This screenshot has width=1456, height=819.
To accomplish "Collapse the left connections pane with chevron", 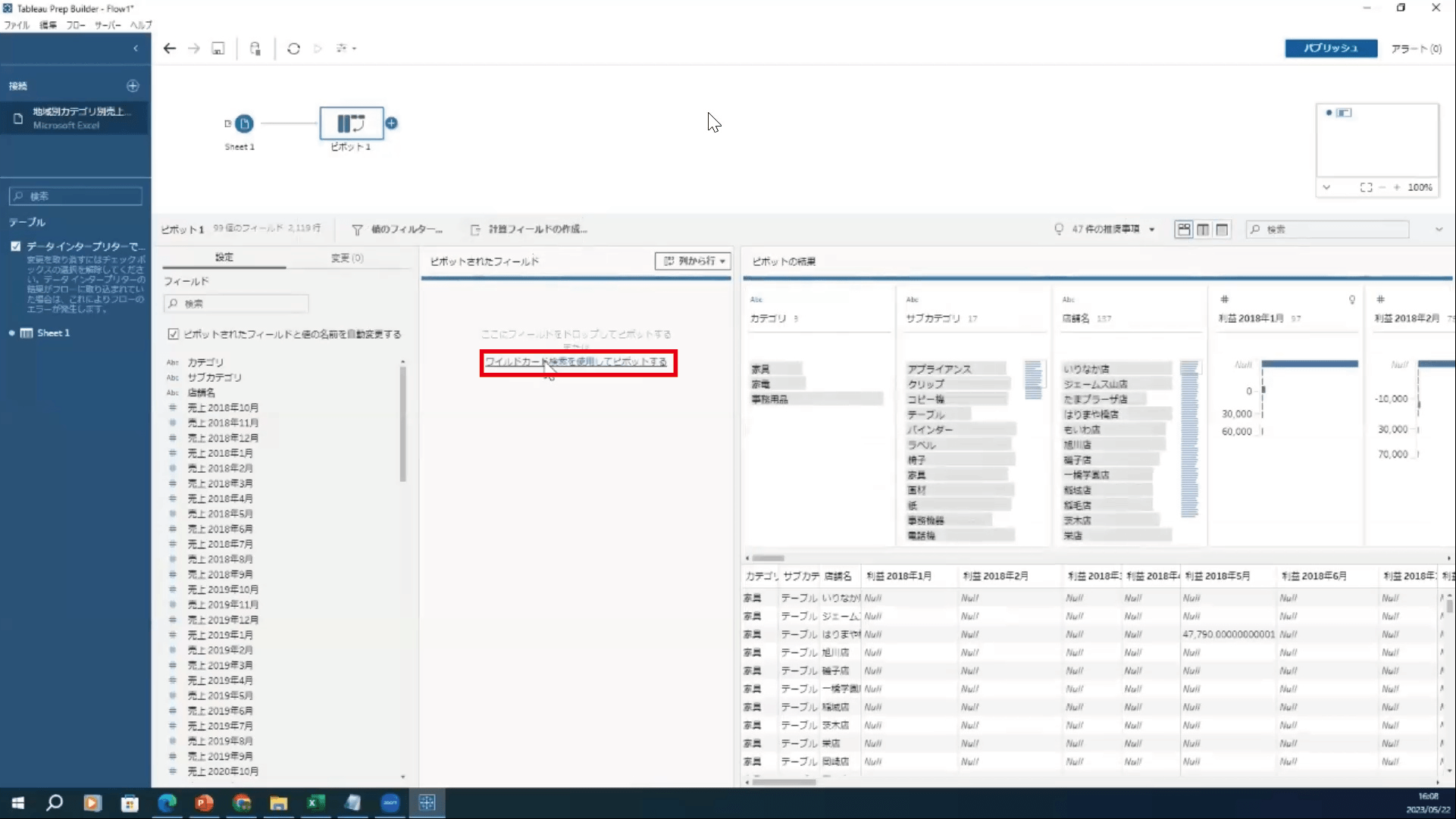I will click(x=136, y=48).
